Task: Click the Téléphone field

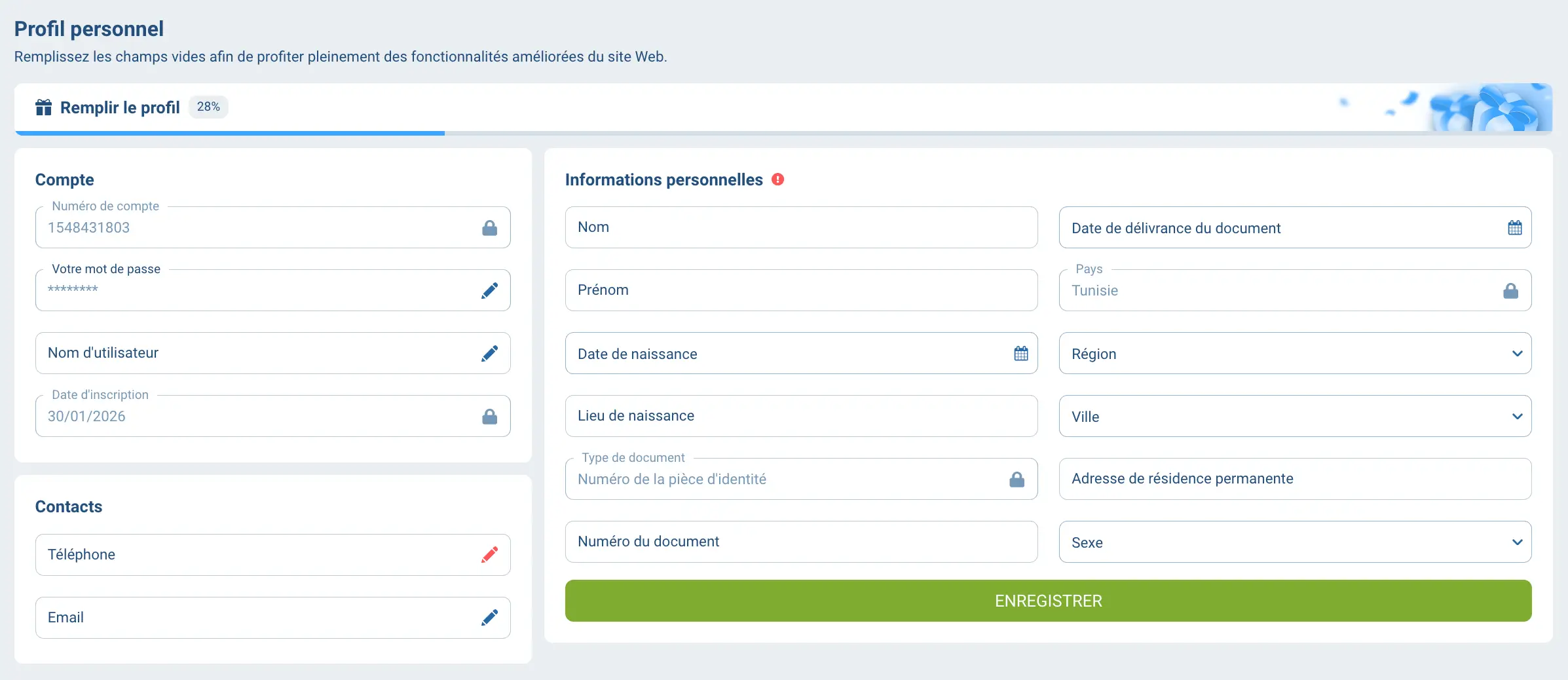Action: click(x=272, y=555)
